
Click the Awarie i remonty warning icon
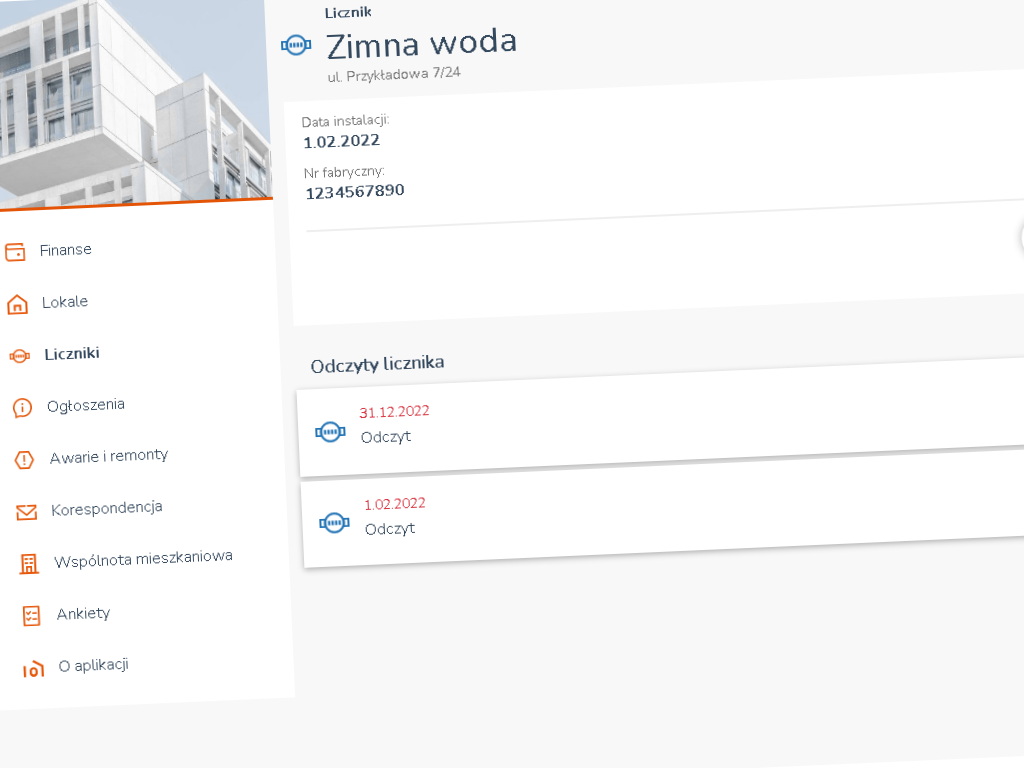click(x=24, y=460)
